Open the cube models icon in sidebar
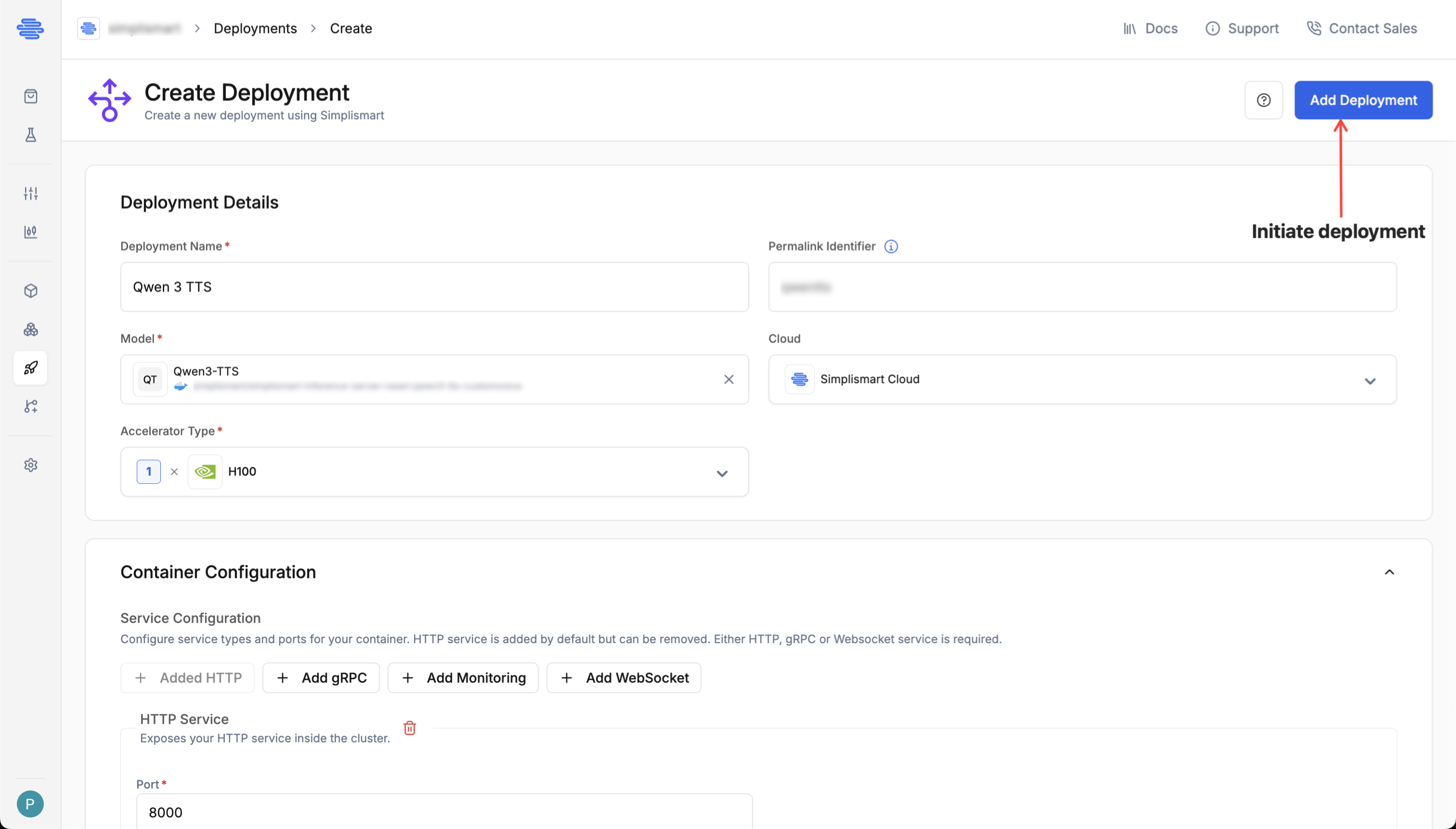The image size is (1456, 829). point(31,291)
